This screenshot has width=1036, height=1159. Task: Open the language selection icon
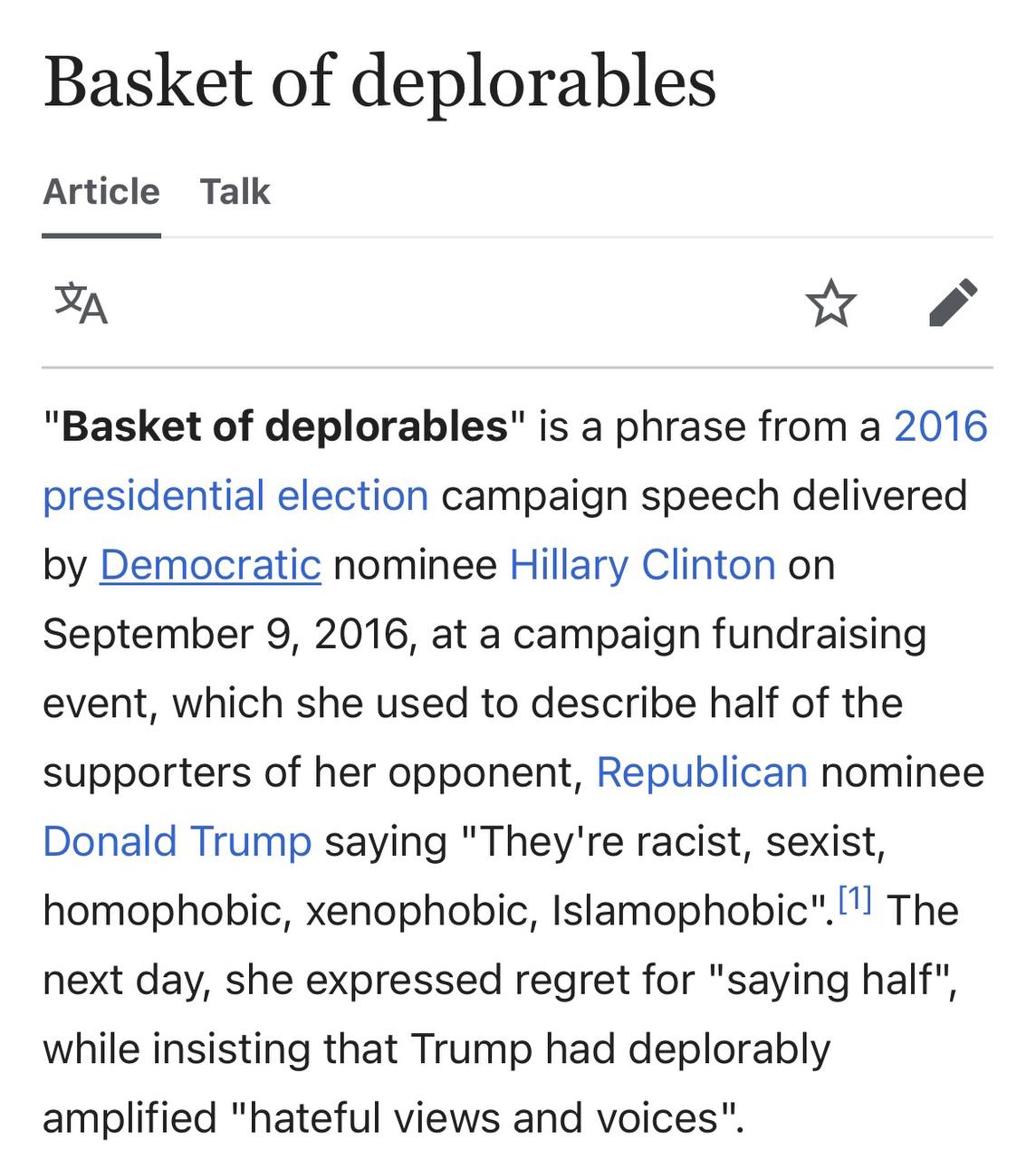point(82,303)
